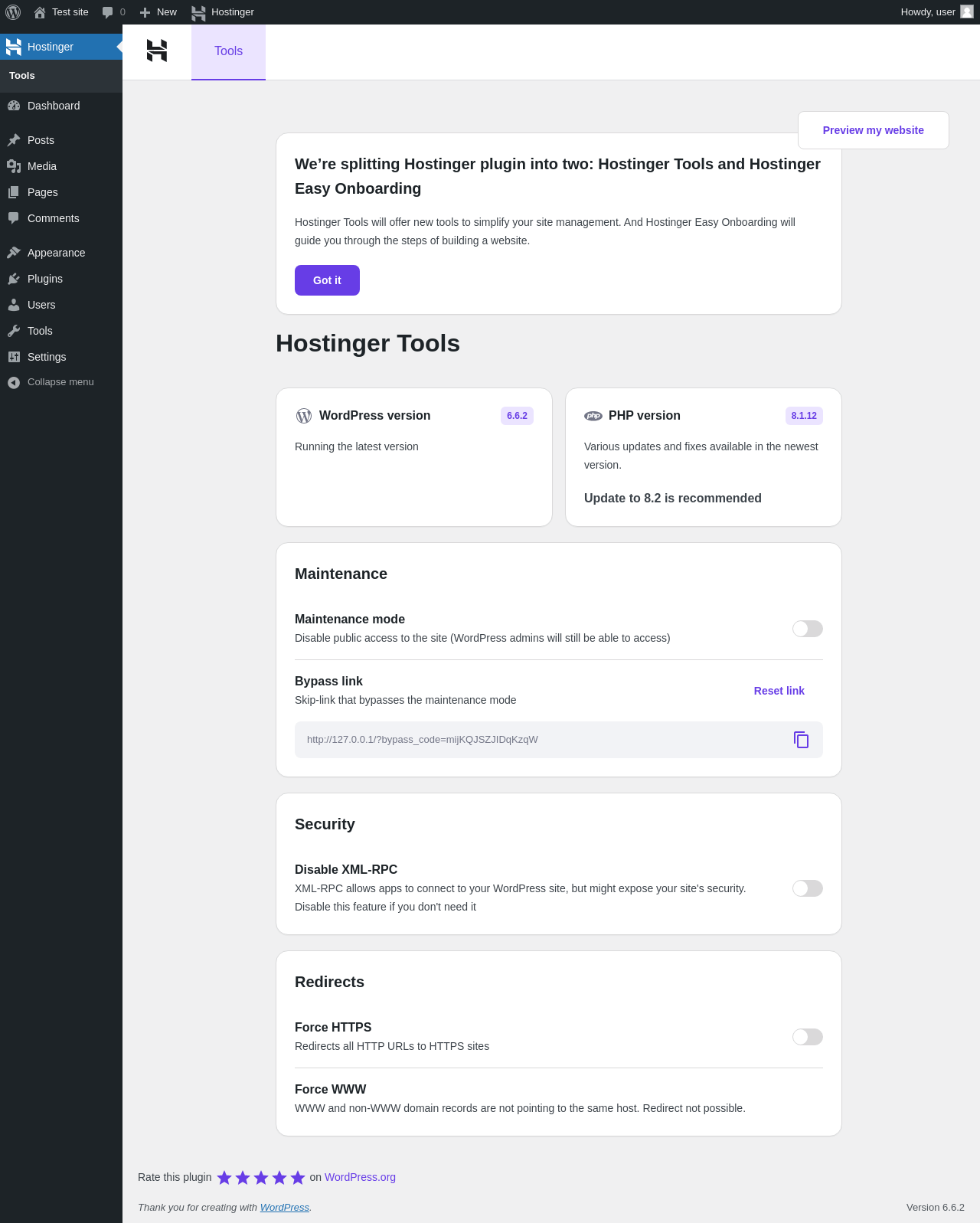
Task: Enable the Maintenance mode toggle
Action: point(808,629)
